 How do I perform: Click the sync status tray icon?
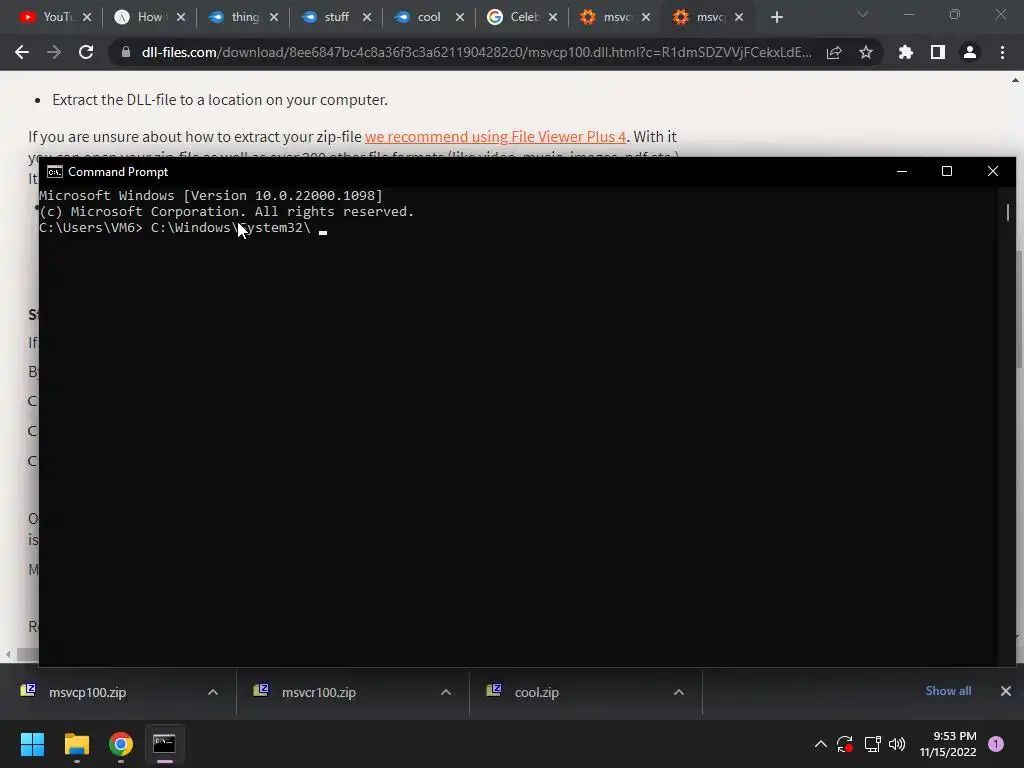pyautogui.click(x=845, y=744)
